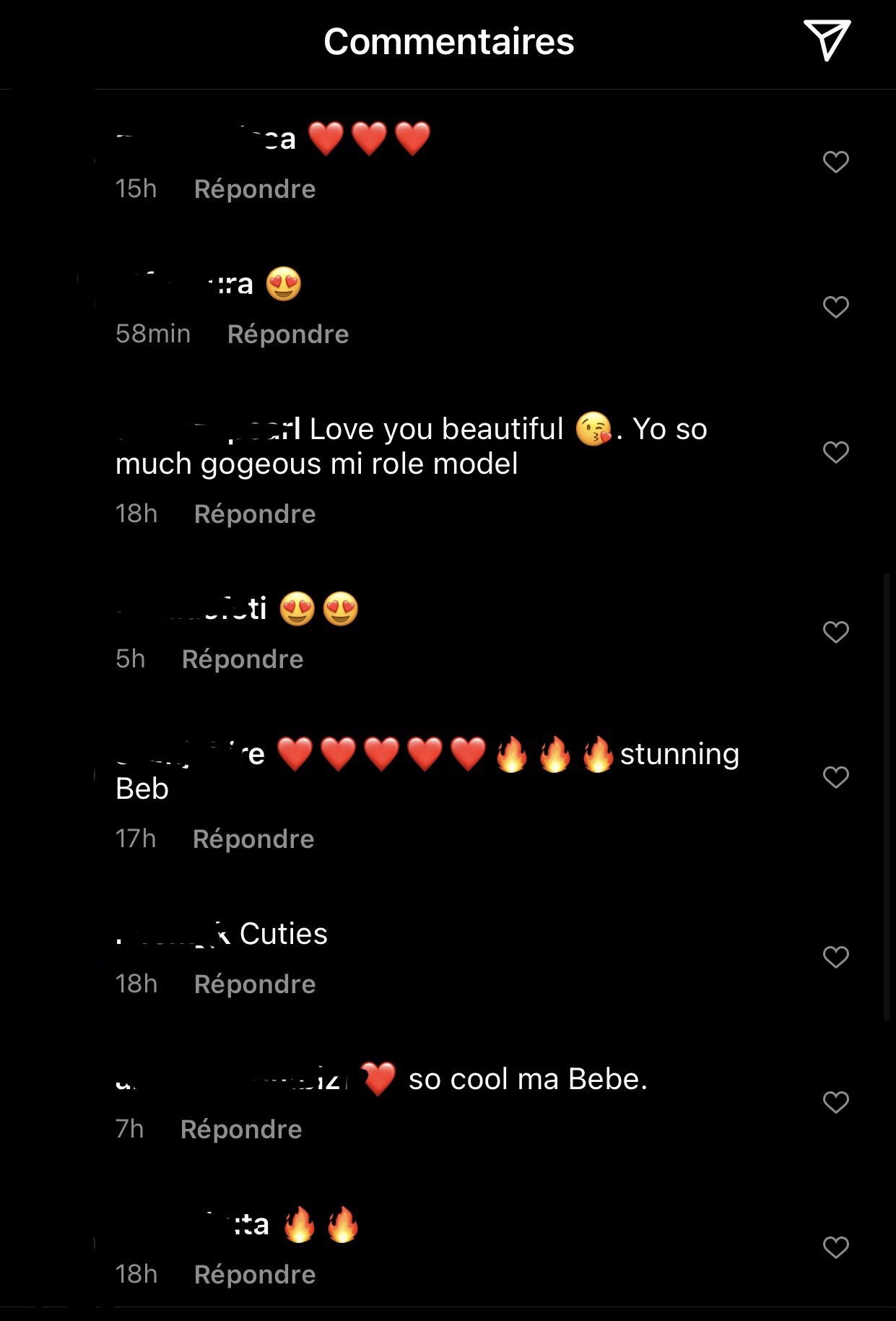896x1321 pixels.
Task: Like the 'so cool ma Bebe' comment
Action: click(835, 1102)
